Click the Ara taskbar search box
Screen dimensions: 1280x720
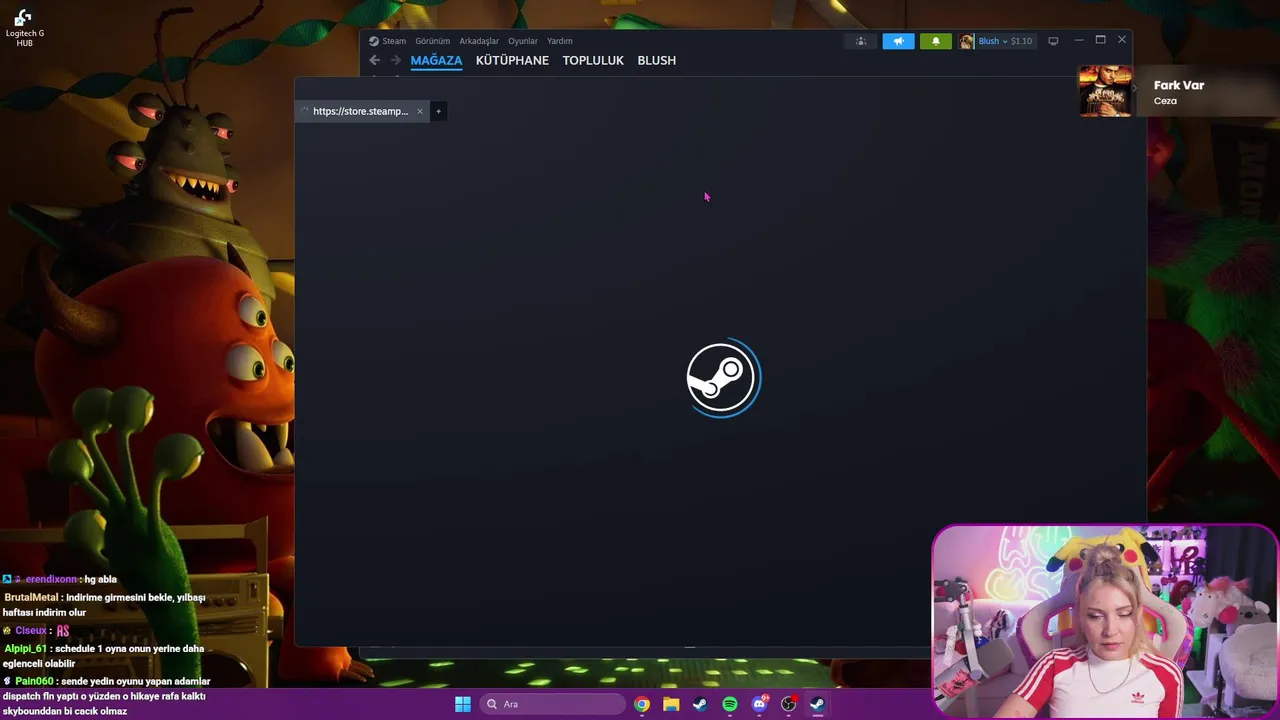pos(552,704)
